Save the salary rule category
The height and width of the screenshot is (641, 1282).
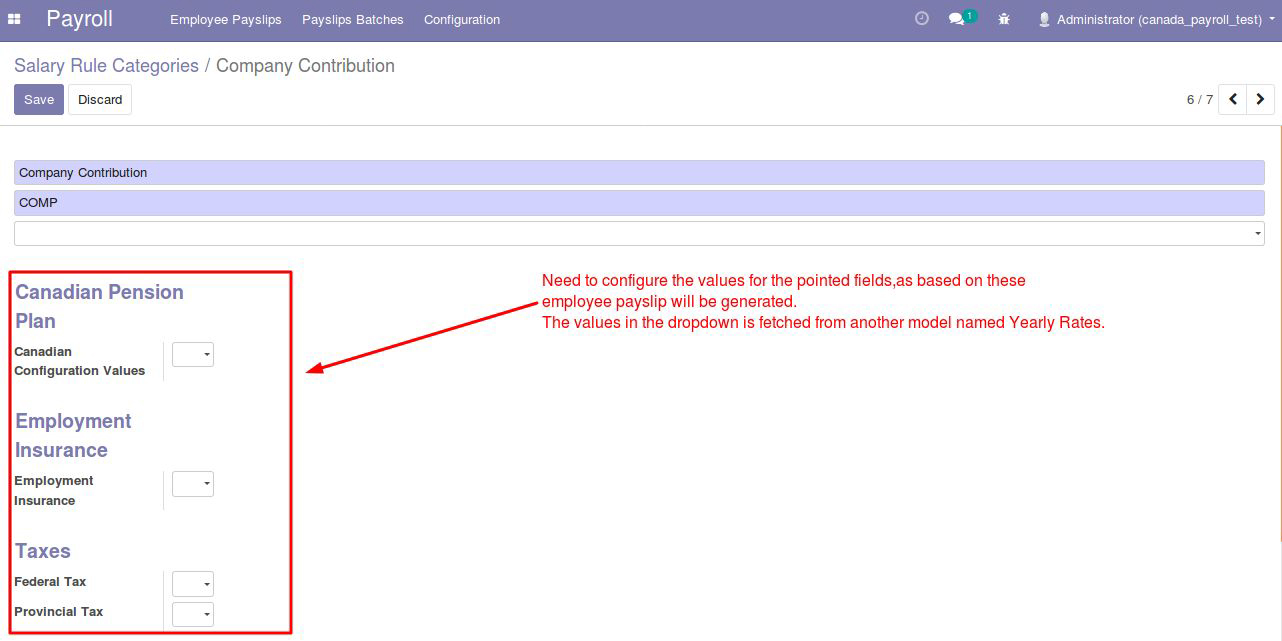pyautogui.click(x=39, y=99)
